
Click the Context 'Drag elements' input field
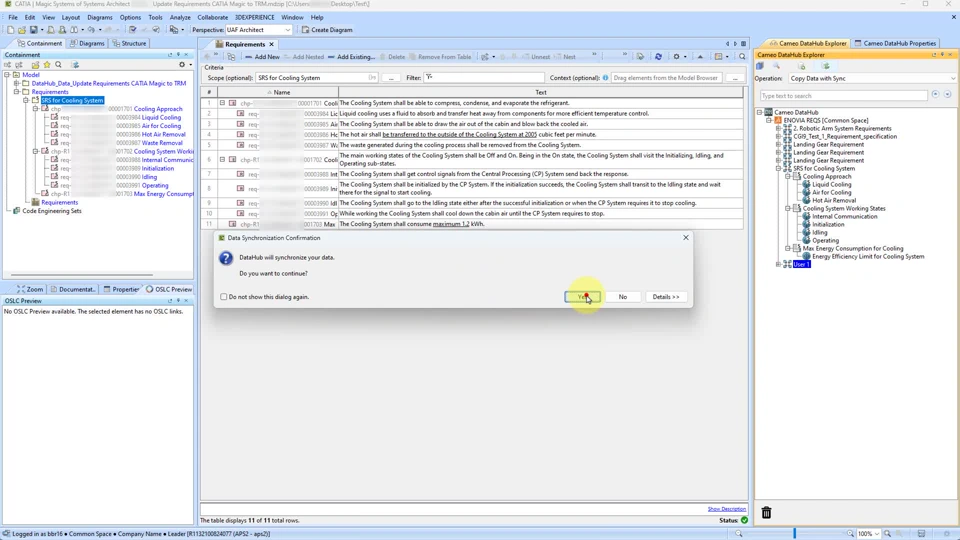click(x=667, y=78)
